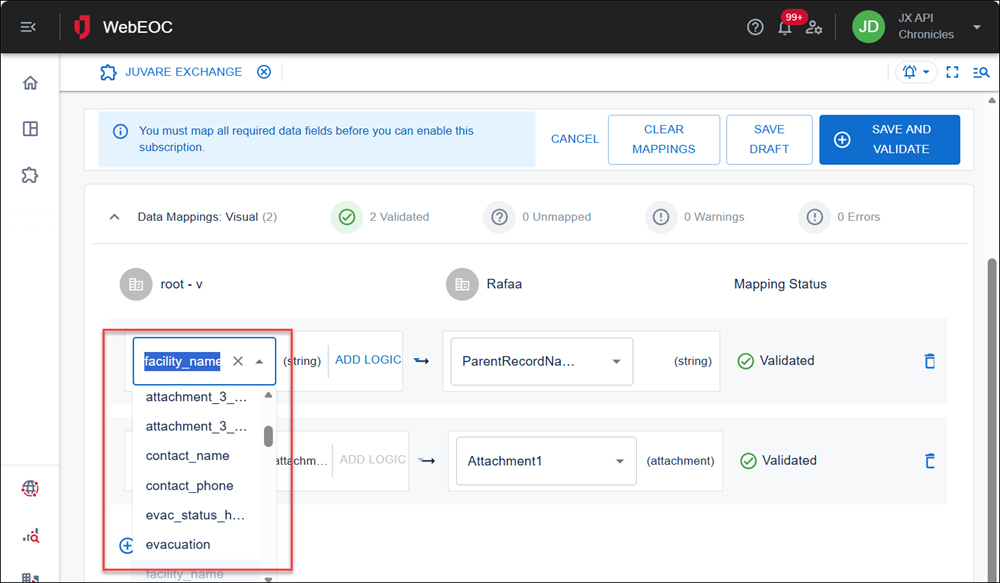Open the plugins puzzle sidebar icon
Image resolution: width=1000 pixels, height=583 pixels.
tap(30, 175)
